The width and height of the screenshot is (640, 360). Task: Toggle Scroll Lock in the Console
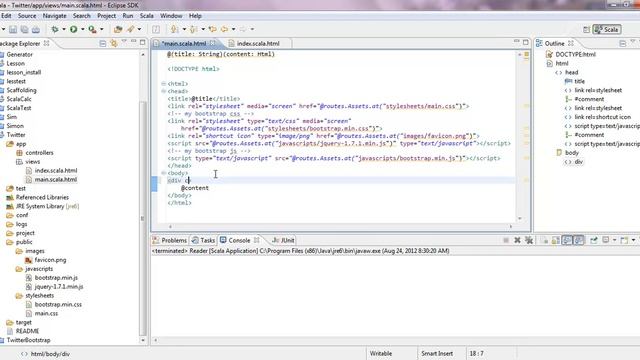(556, 240)
